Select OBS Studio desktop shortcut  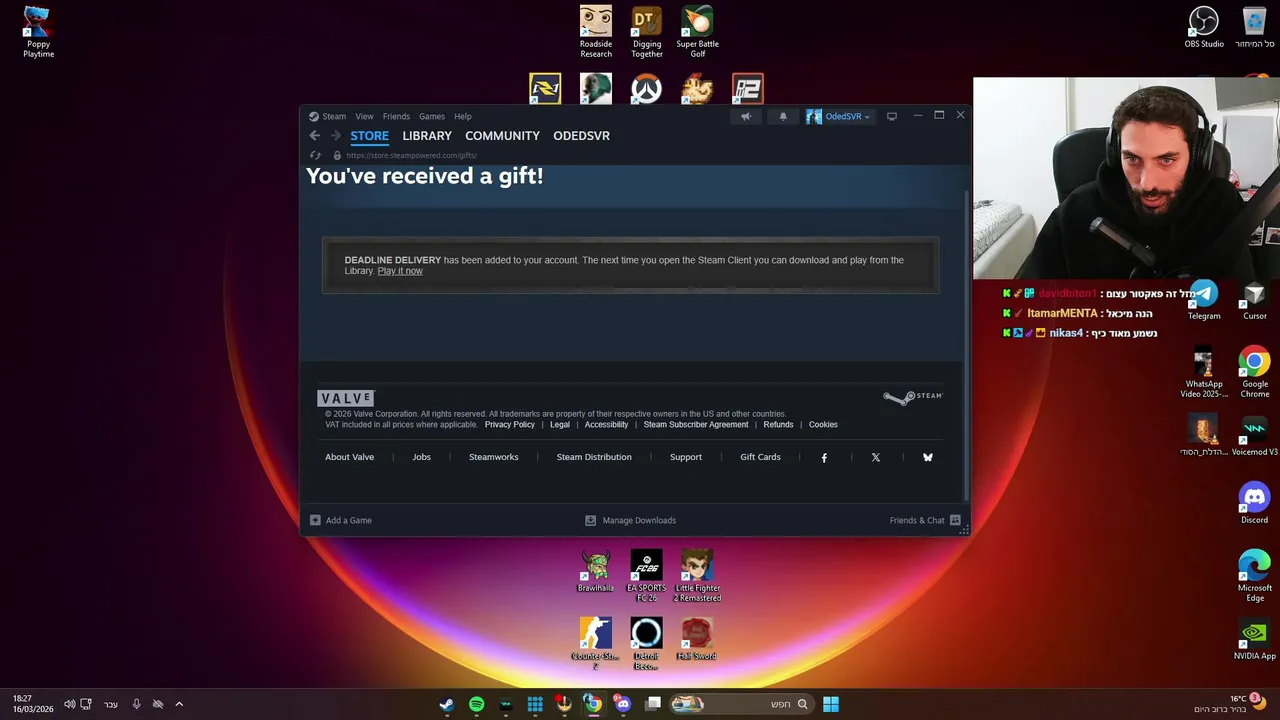[x=1204, y=27]
